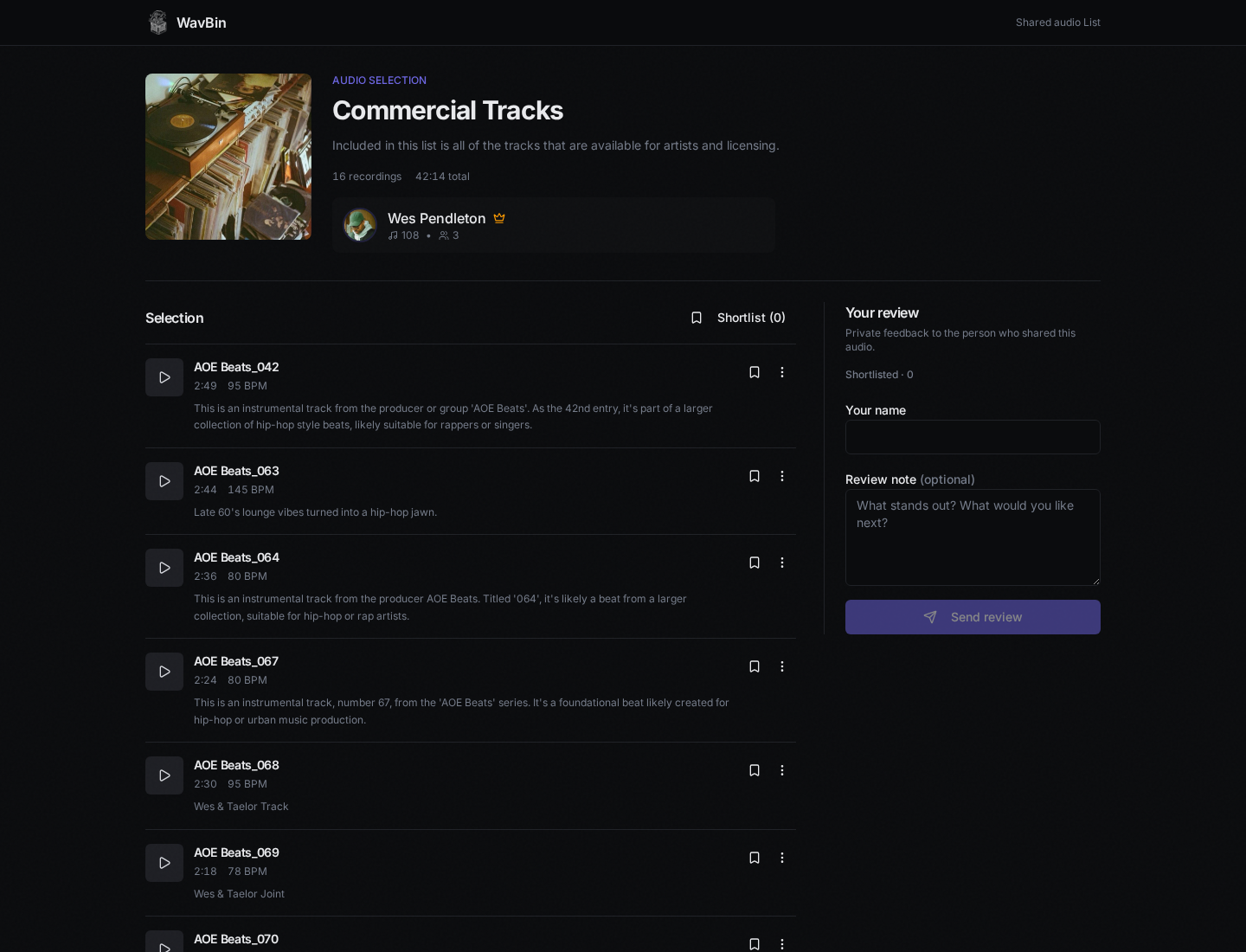This screenshot has height=952, width=1246.
Task: Open more options for AOE Beats_064
Action: coord(782,563)
